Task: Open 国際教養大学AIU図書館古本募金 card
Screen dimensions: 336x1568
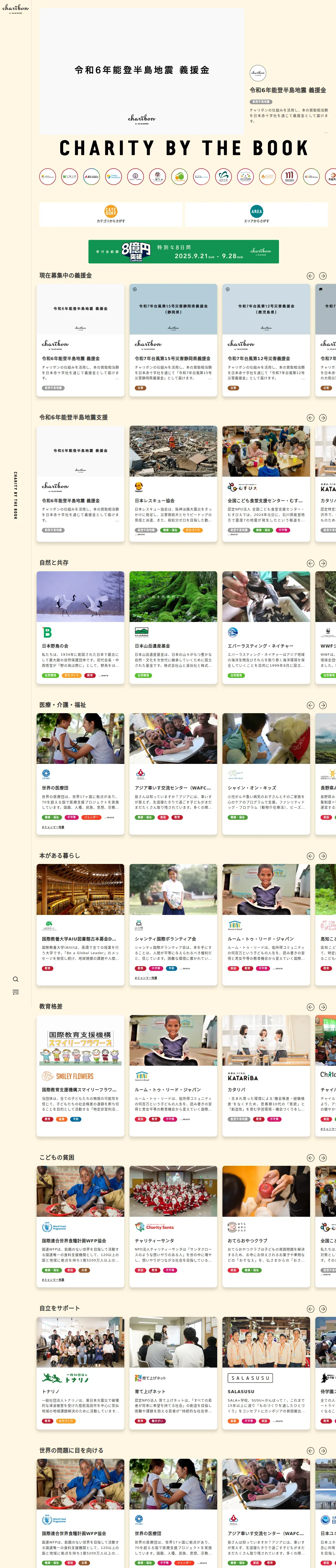Action: [x=81, y=925]
